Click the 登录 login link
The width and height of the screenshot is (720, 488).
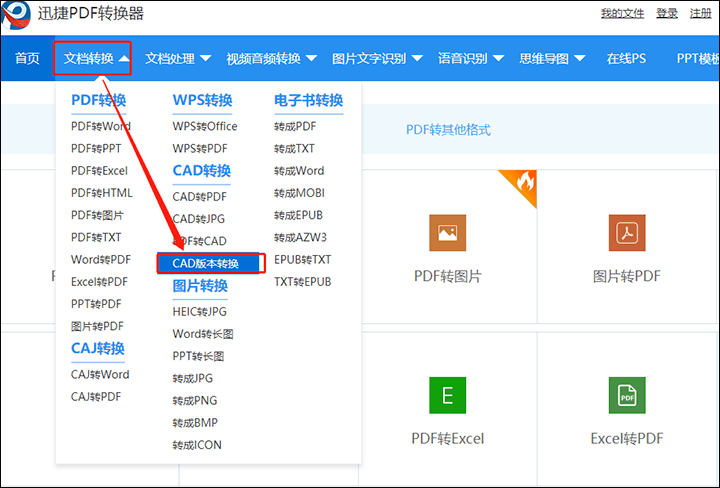[667, 14]
